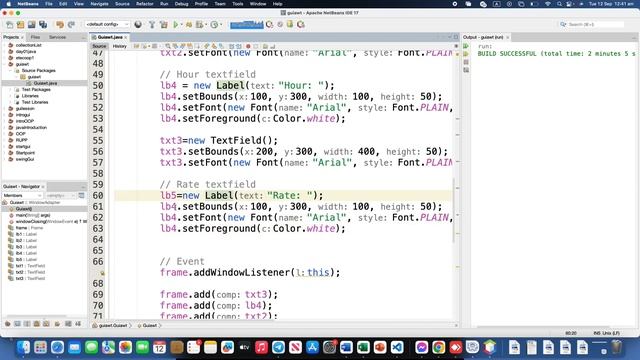Collapse the Source Packages node
Screen dimensions: 640x360
[x=11, y=71]
